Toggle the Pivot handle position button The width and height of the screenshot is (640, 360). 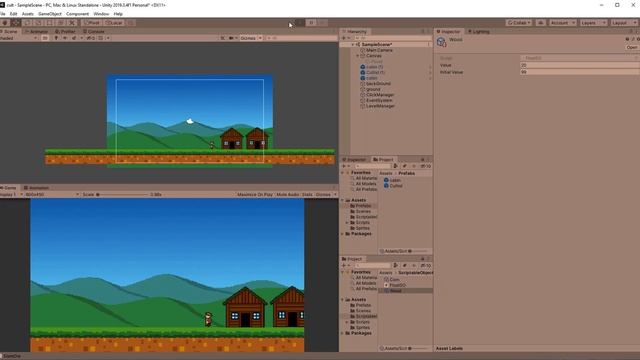(92, 23)
